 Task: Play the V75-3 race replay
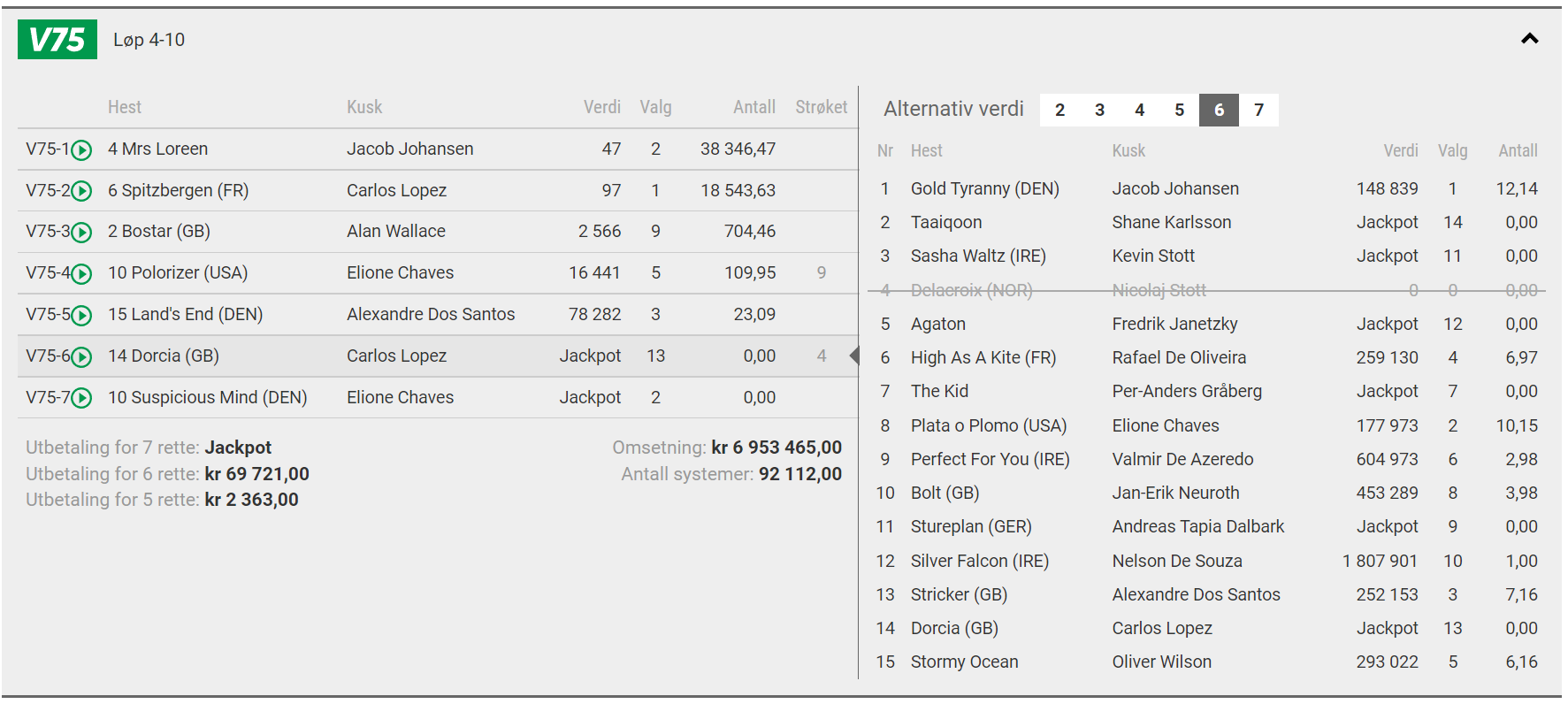pos(81,233)
